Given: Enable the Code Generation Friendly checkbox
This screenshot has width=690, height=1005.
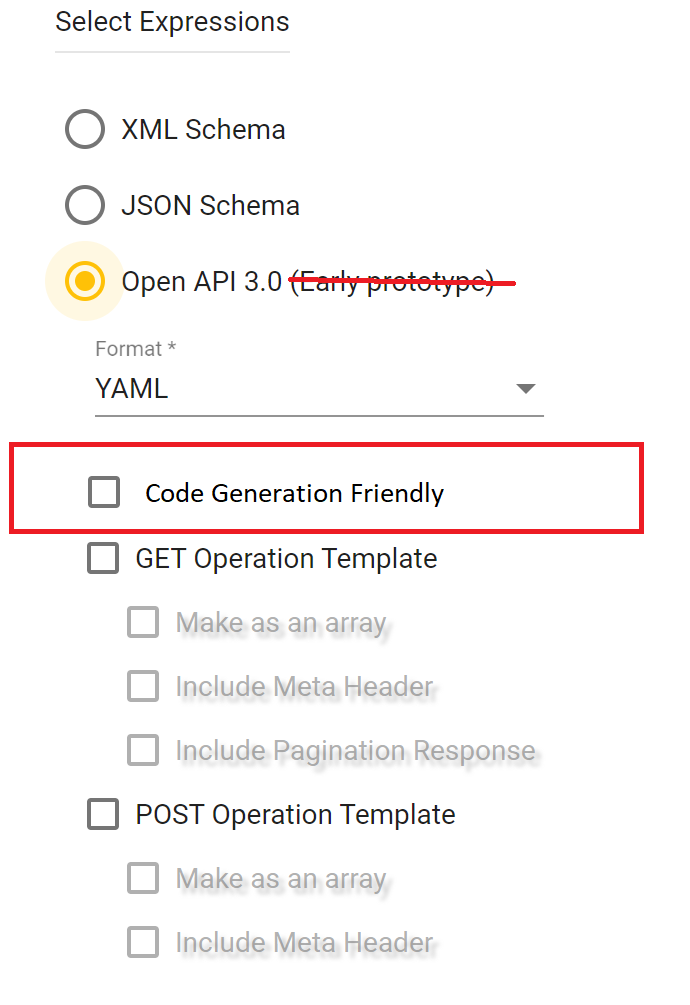Looking at the screenshot, I should [x=104, y=492].
